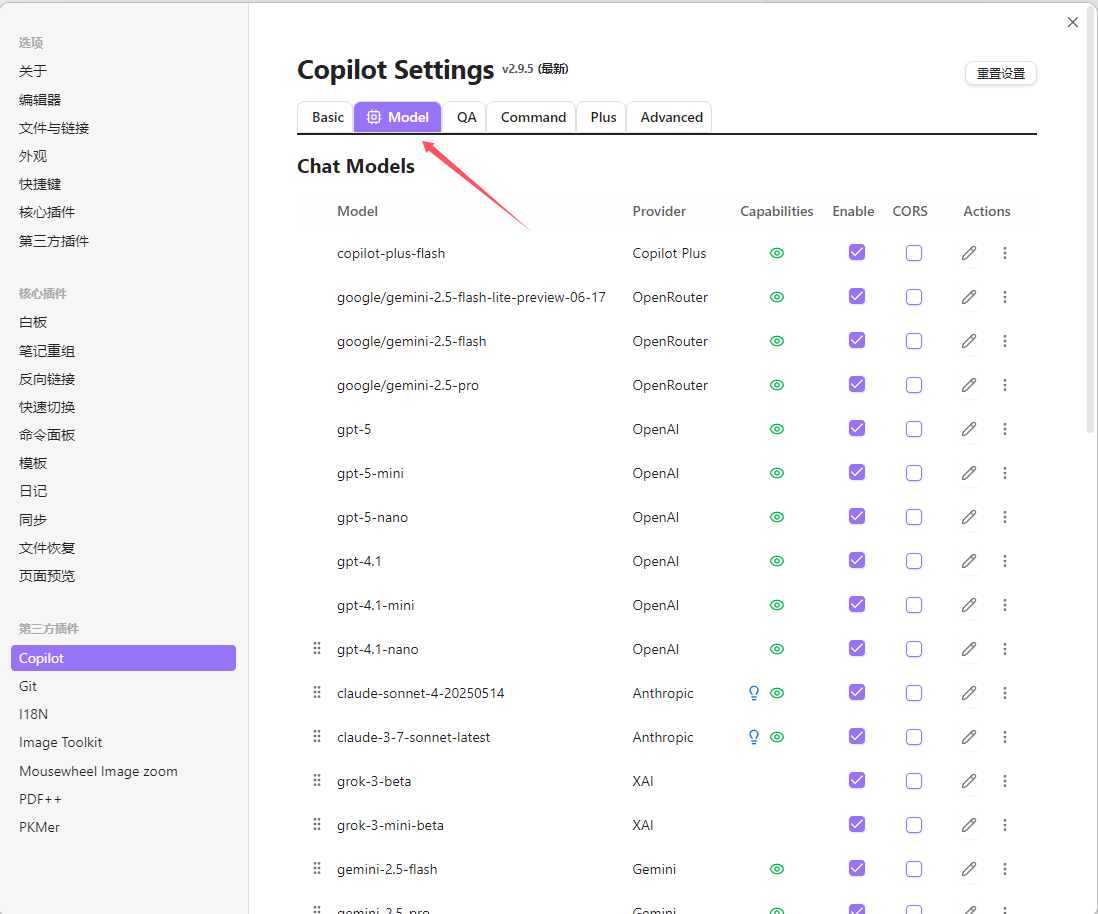
Task: Open the Advanced tab
Action: pos(671,117)
